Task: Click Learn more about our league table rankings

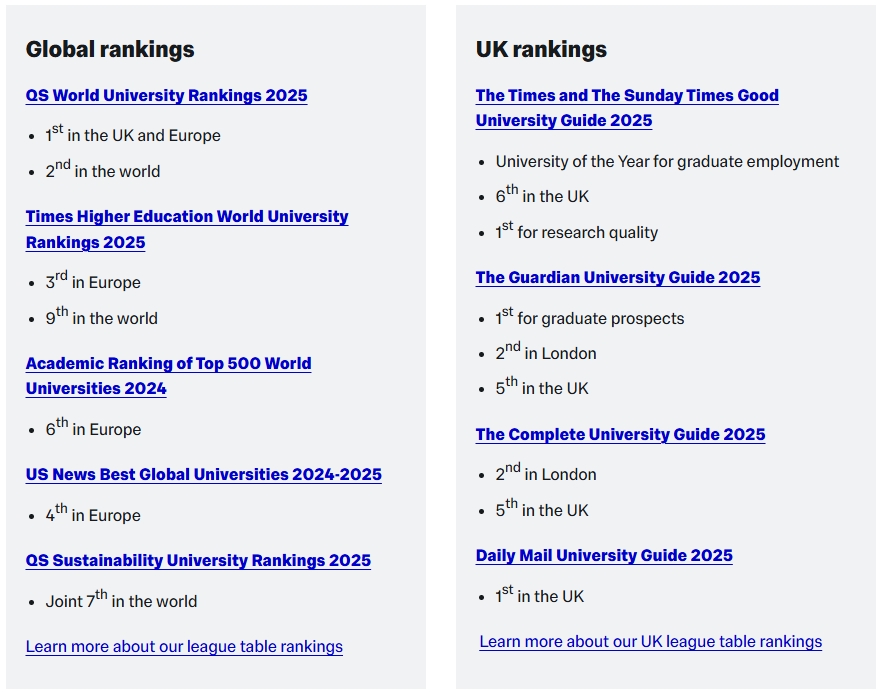Action: point(184,646)
